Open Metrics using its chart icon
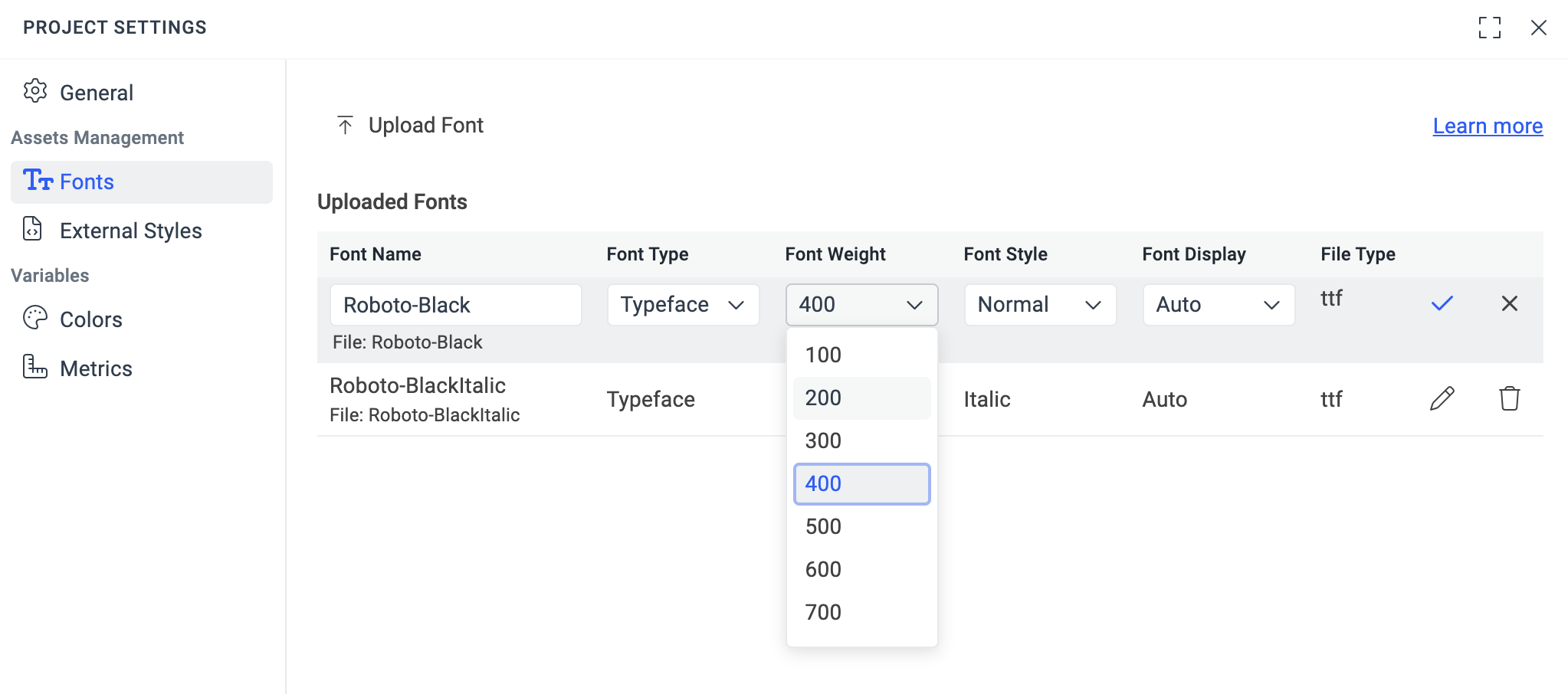 click(x=34, y=368)
